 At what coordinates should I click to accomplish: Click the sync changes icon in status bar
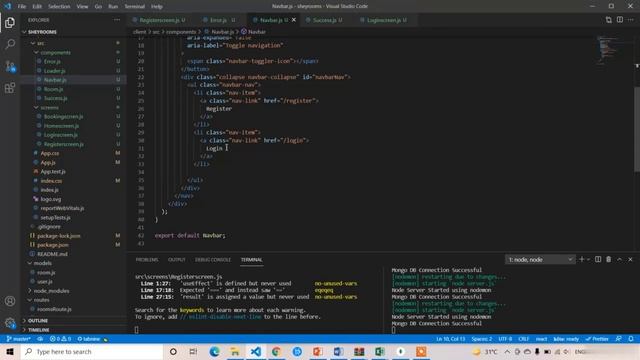click(x=40, y=339)
